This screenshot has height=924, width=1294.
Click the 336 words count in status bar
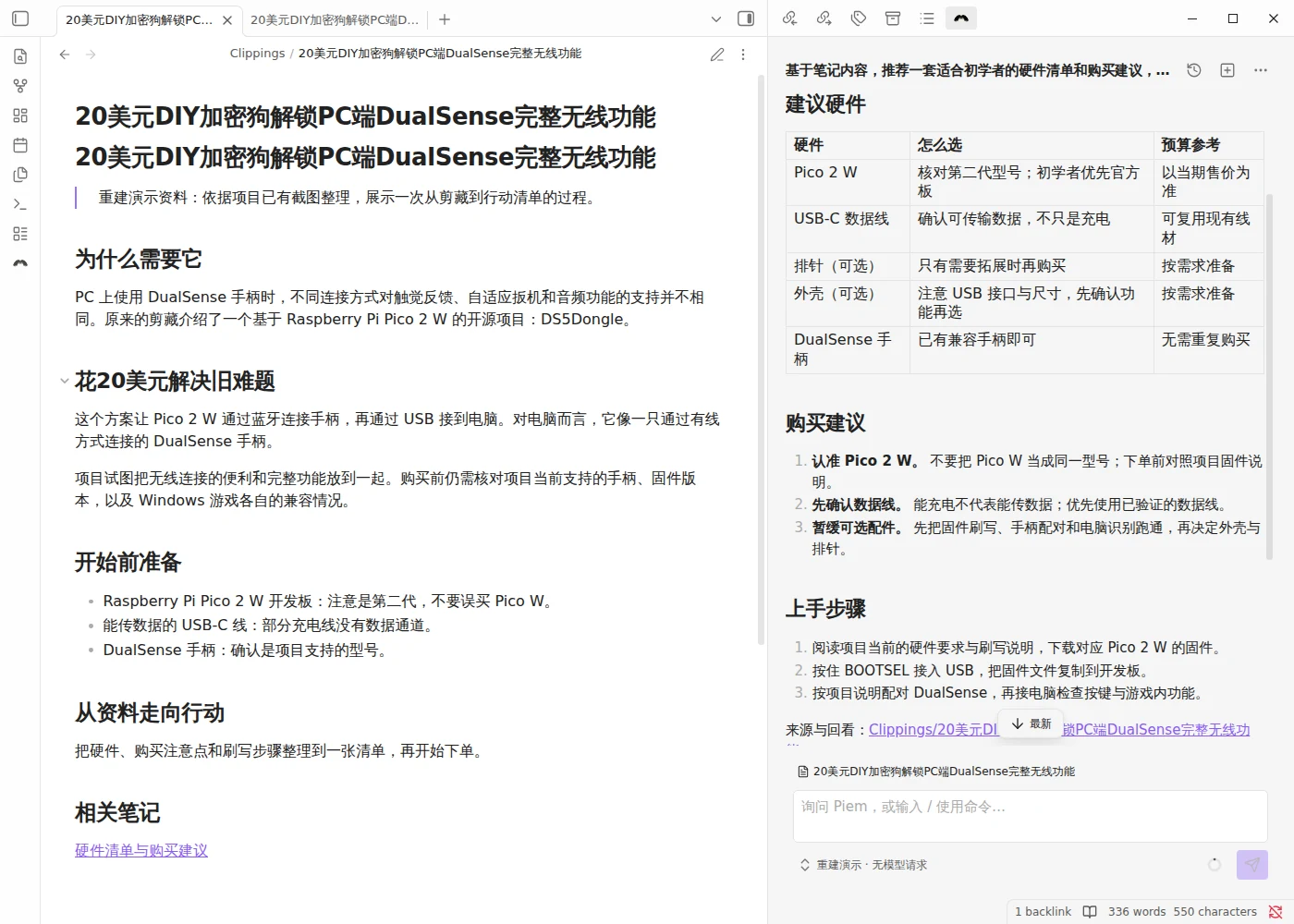[1137, 912]
